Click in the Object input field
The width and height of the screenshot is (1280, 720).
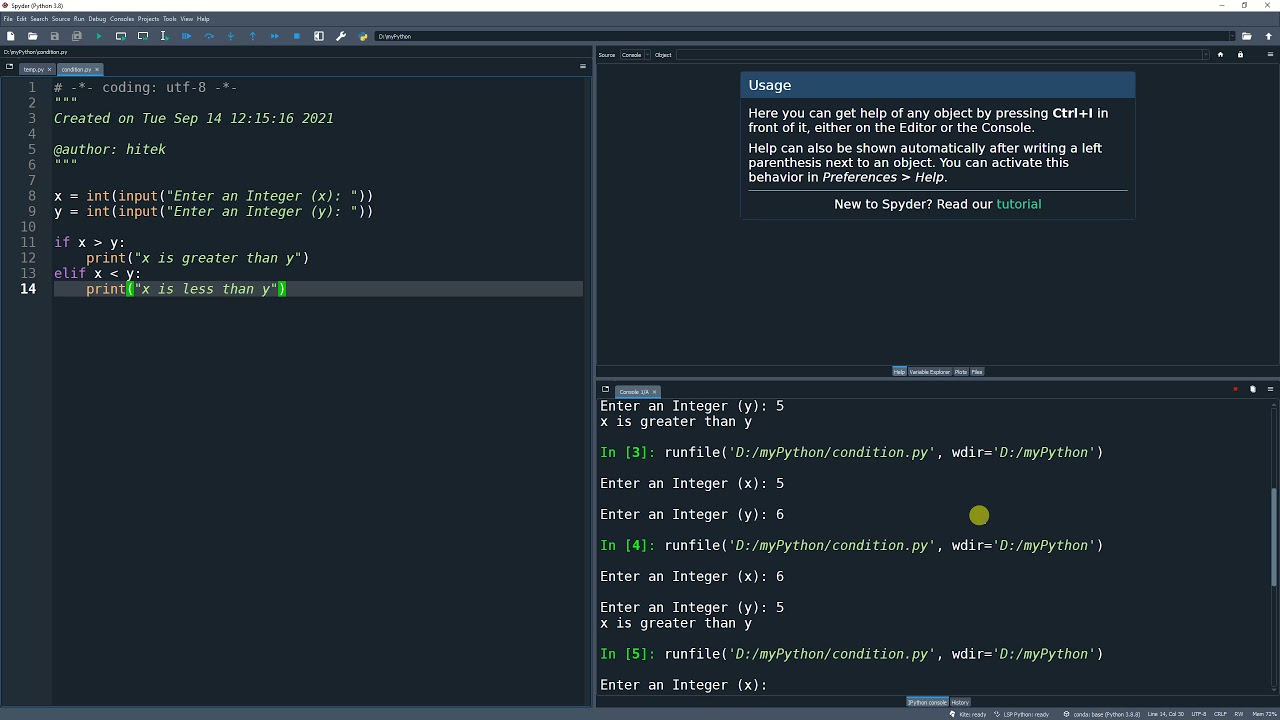[938, 55]
